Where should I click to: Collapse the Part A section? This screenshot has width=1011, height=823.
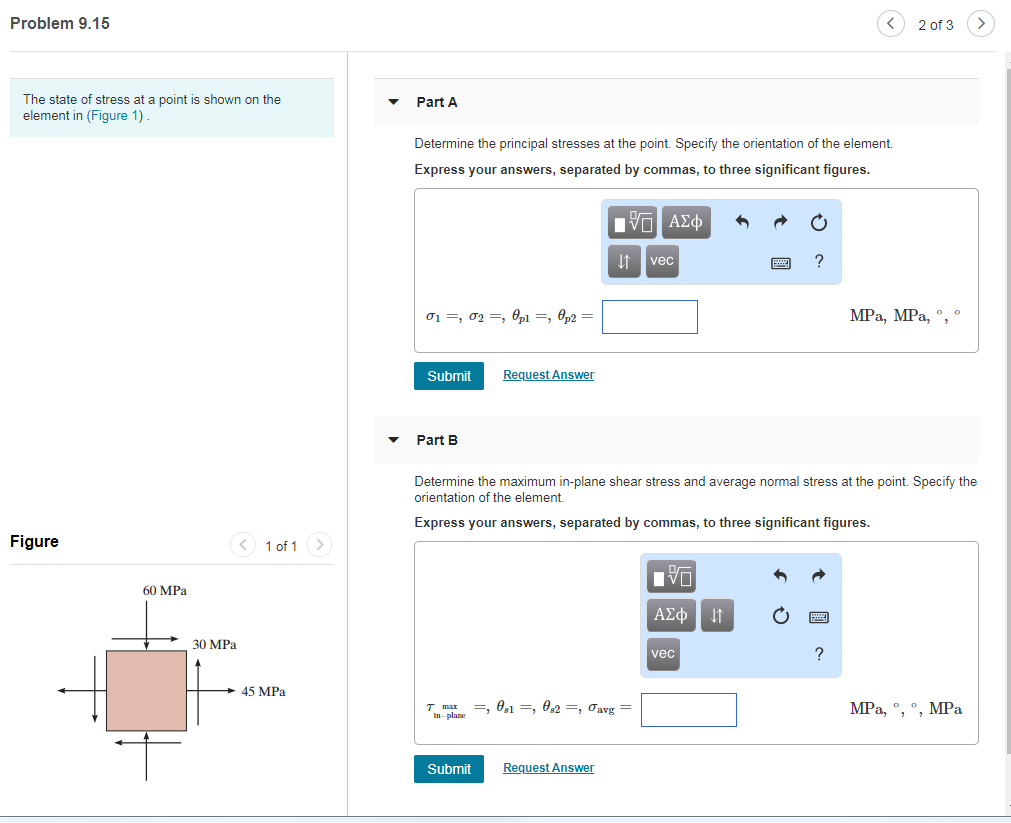pyautogui.click(x=393, y=102)
